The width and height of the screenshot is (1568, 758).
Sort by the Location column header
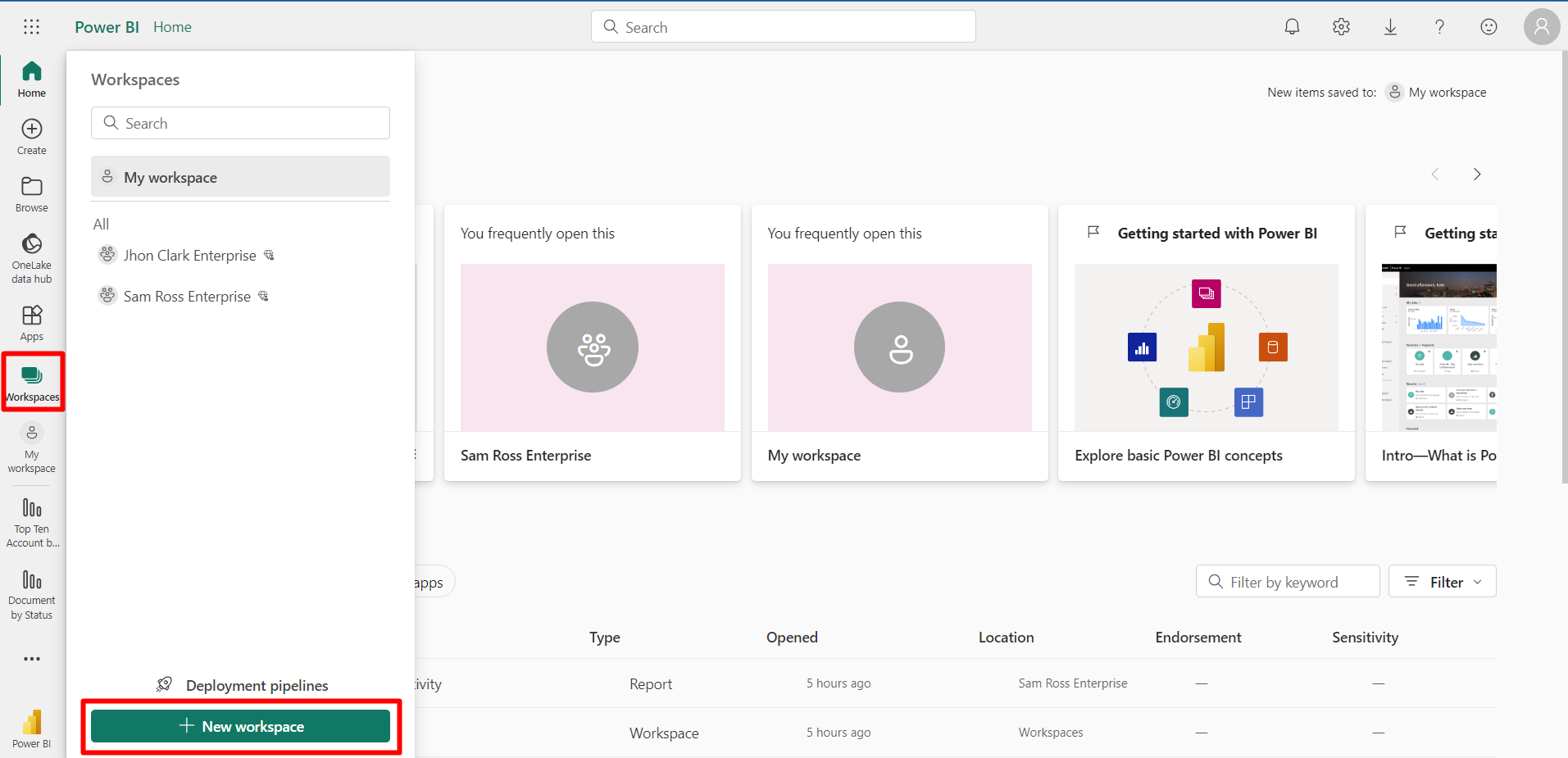(x=1006, y=638)
